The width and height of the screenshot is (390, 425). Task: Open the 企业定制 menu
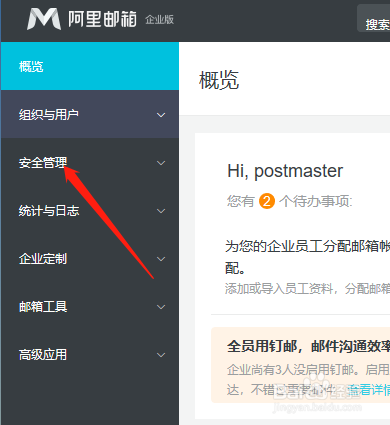click(90, 259)
